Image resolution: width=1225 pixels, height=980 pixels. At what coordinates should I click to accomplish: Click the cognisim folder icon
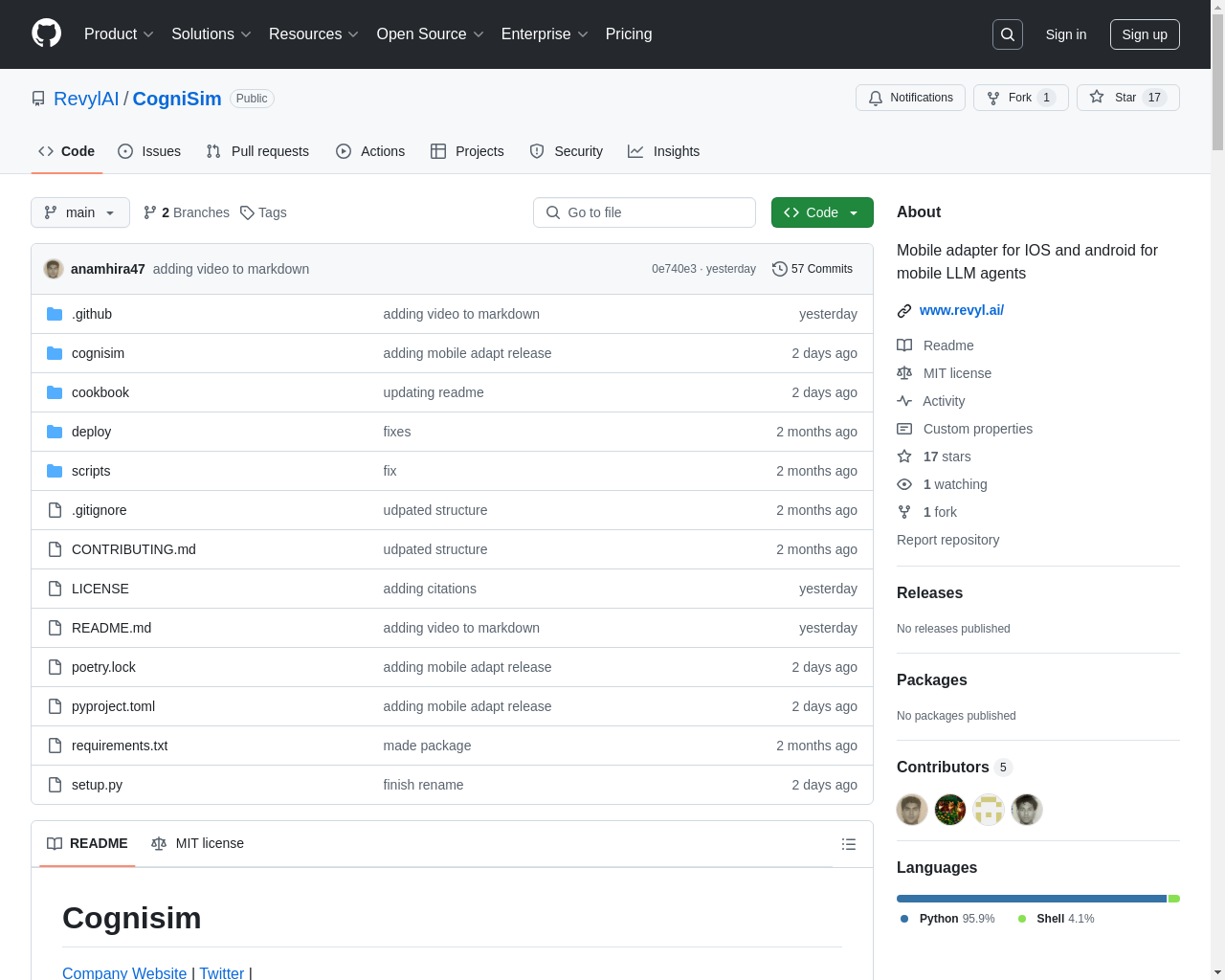pyautogui.click(x=55, y=353)
